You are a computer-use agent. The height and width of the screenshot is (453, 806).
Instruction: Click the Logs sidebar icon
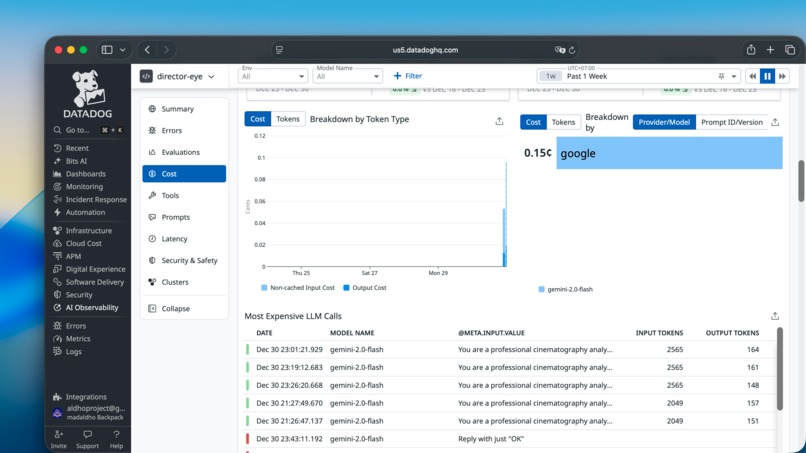point(57,352)
